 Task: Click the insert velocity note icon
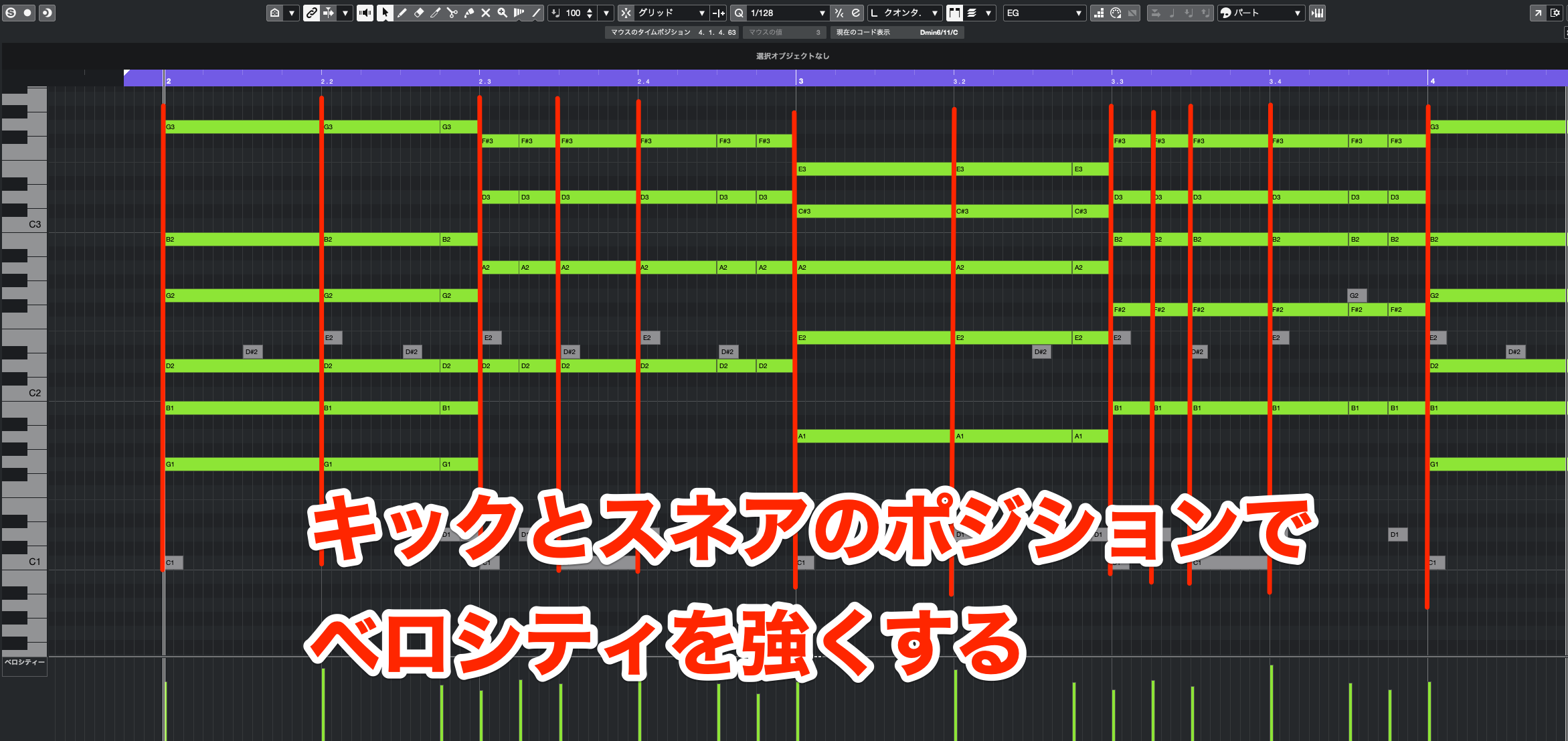(x=555, y=13)
